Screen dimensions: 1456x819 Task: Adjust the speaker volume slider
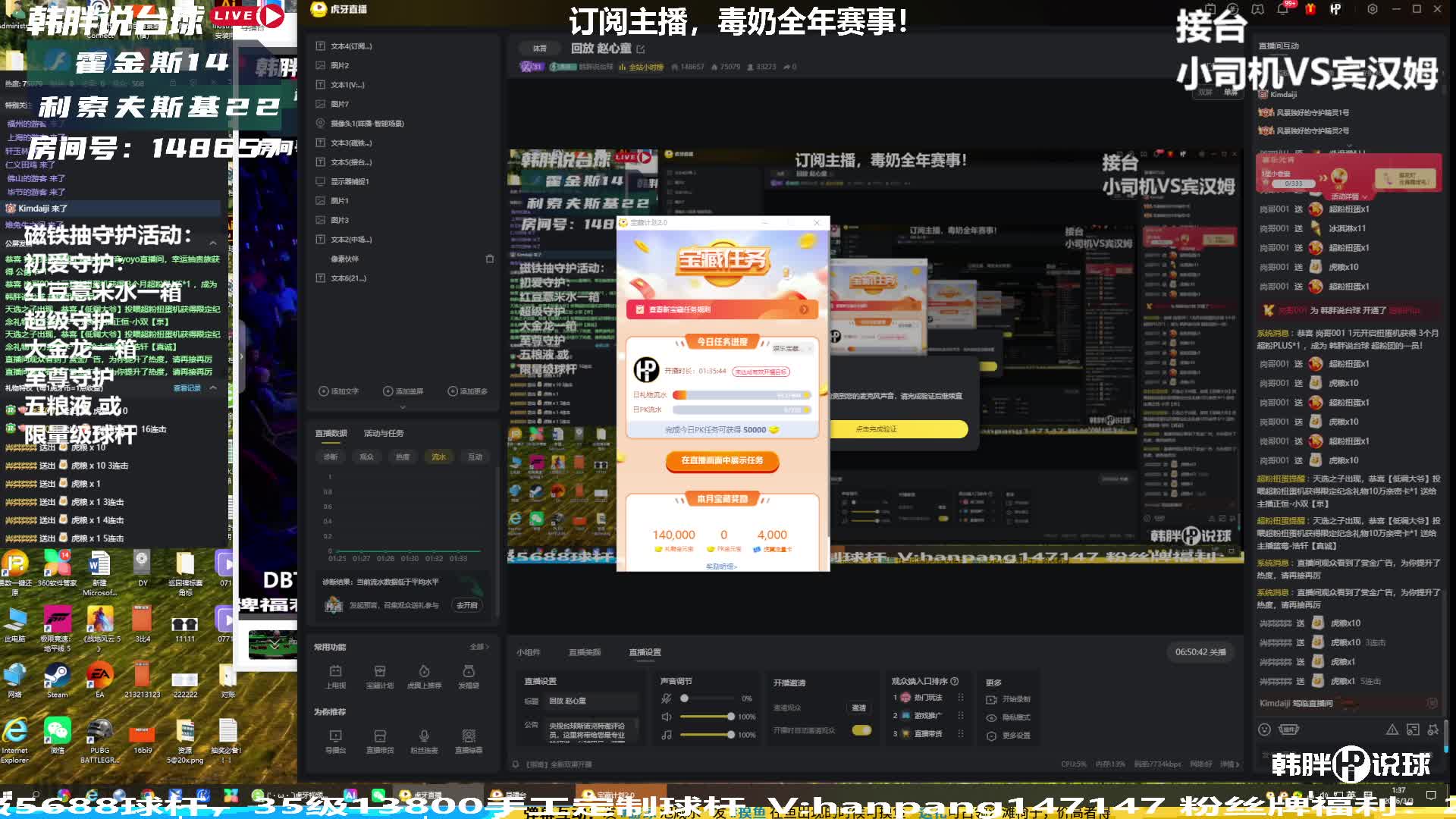coord(730,717)
